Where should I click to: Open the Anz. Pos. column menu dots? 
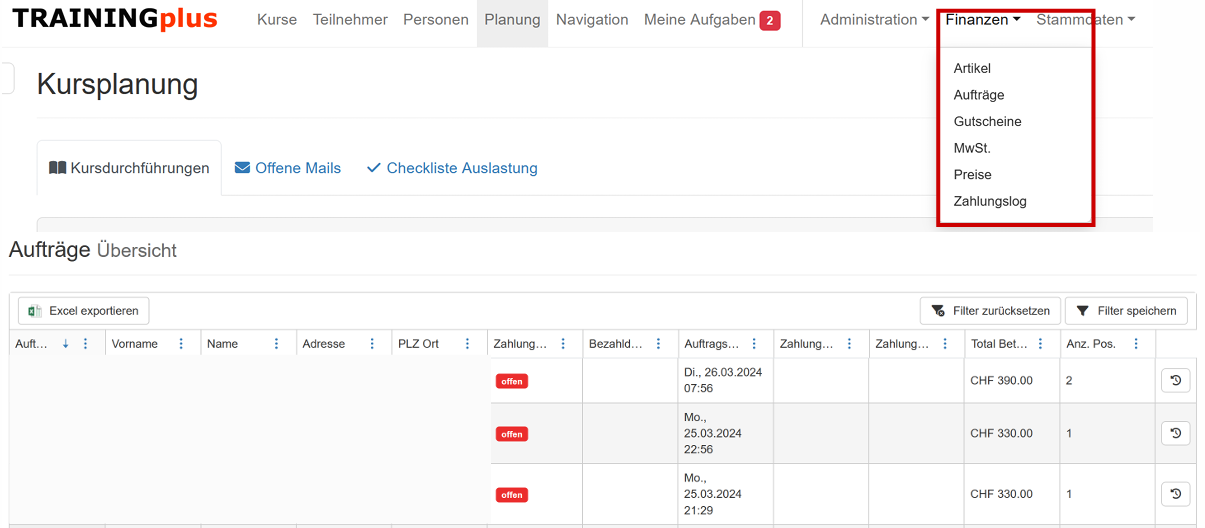pyautogui.click(x=1136, y=344)
